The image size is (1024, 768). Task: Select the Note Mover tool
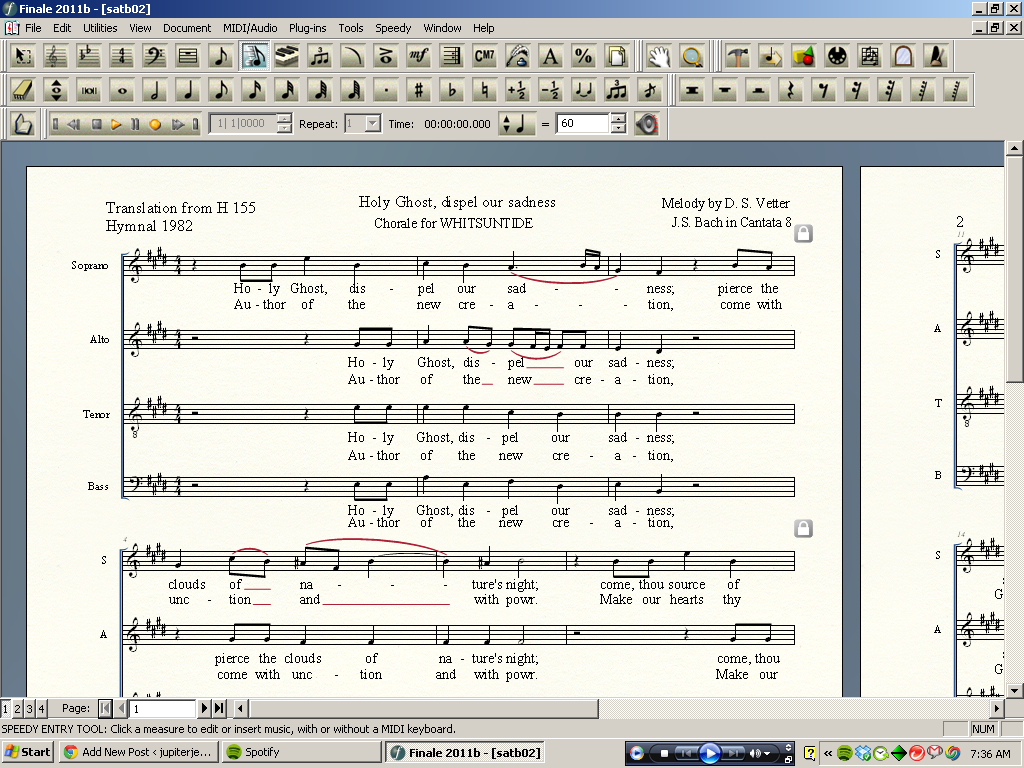click(771, 56)
